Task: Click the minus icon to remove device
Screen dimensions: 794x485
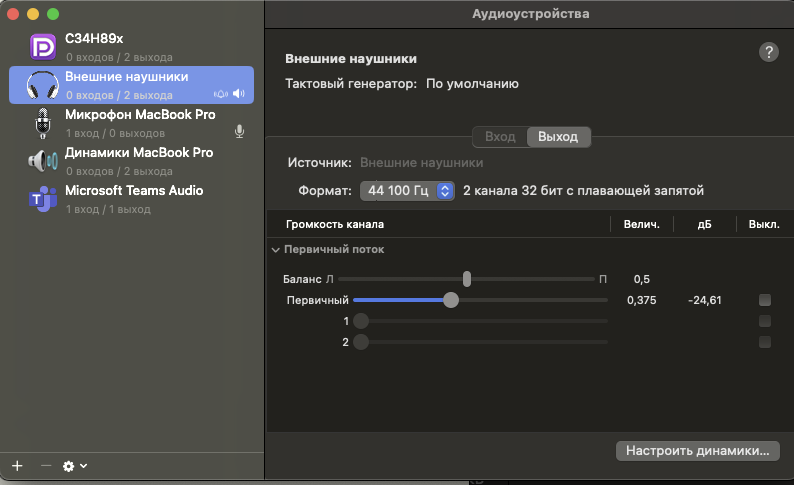Action: [x=45, y=466]
